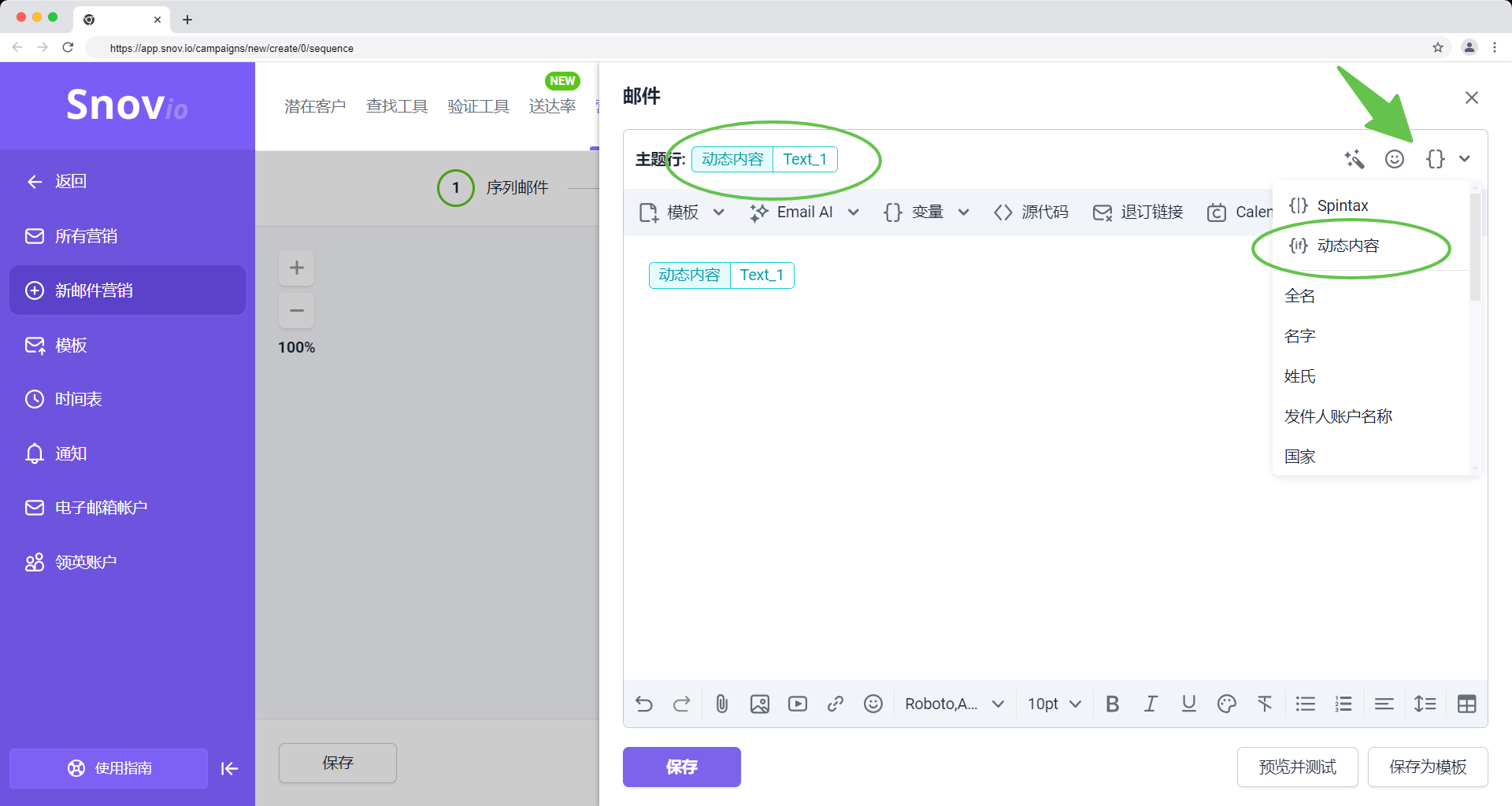
Task: Open the Roboto font family dropdown
Action: (954, 704)
